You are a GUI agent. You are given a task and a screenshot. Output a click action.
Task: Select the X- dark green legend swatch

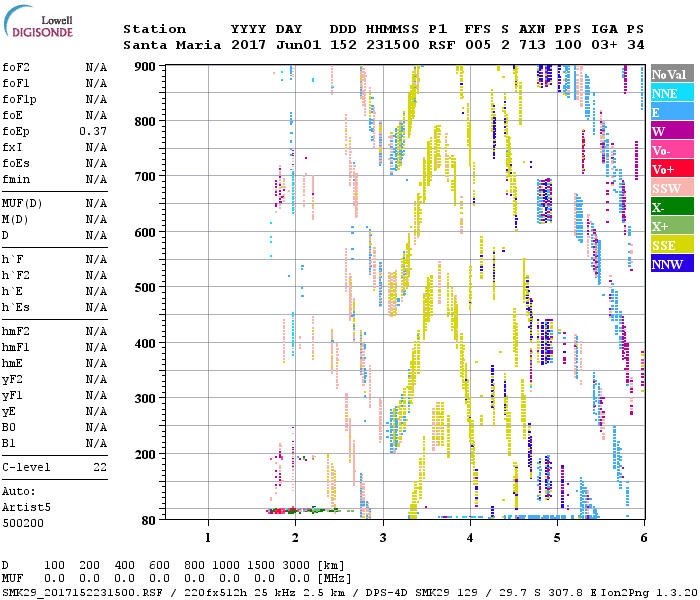672,207
